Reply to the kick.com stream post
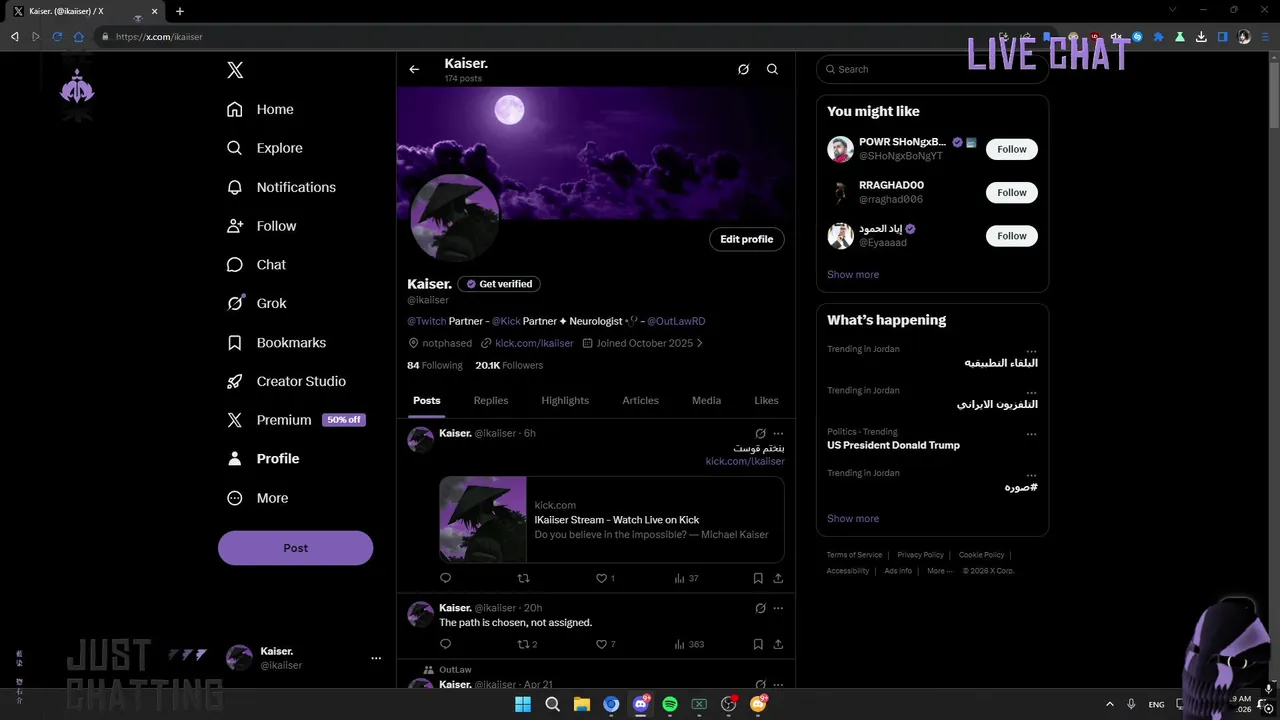The image size is (1280, 720). (x=446, y=578)
